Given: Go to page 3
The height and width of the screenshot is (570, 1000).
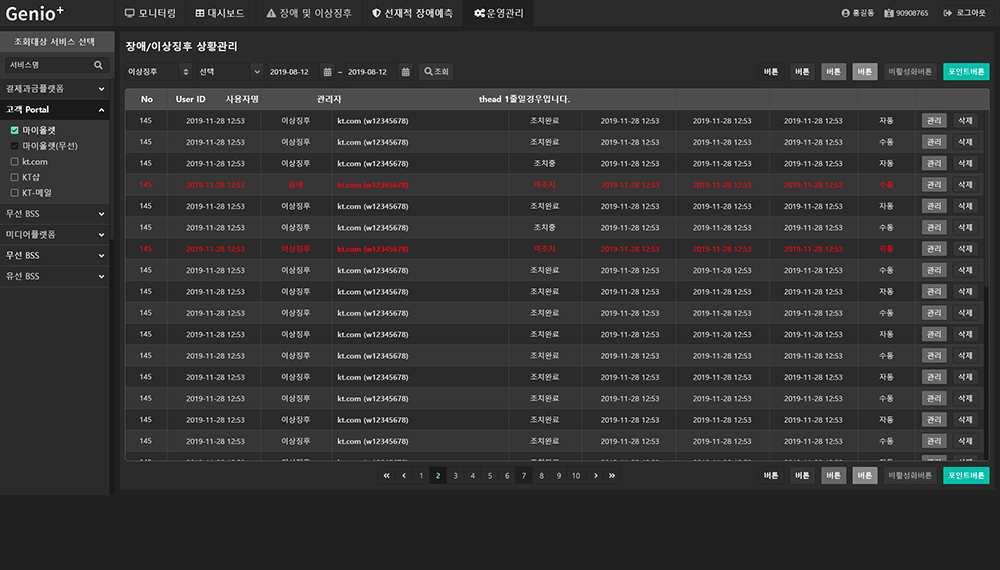Looking at the screenshot, I should [455, 476].
